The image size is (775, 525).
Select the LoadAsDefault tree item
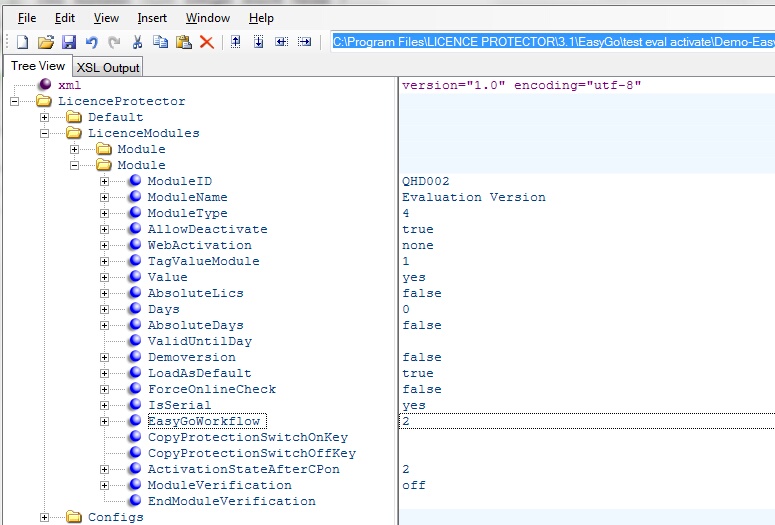tap(199, 373)
